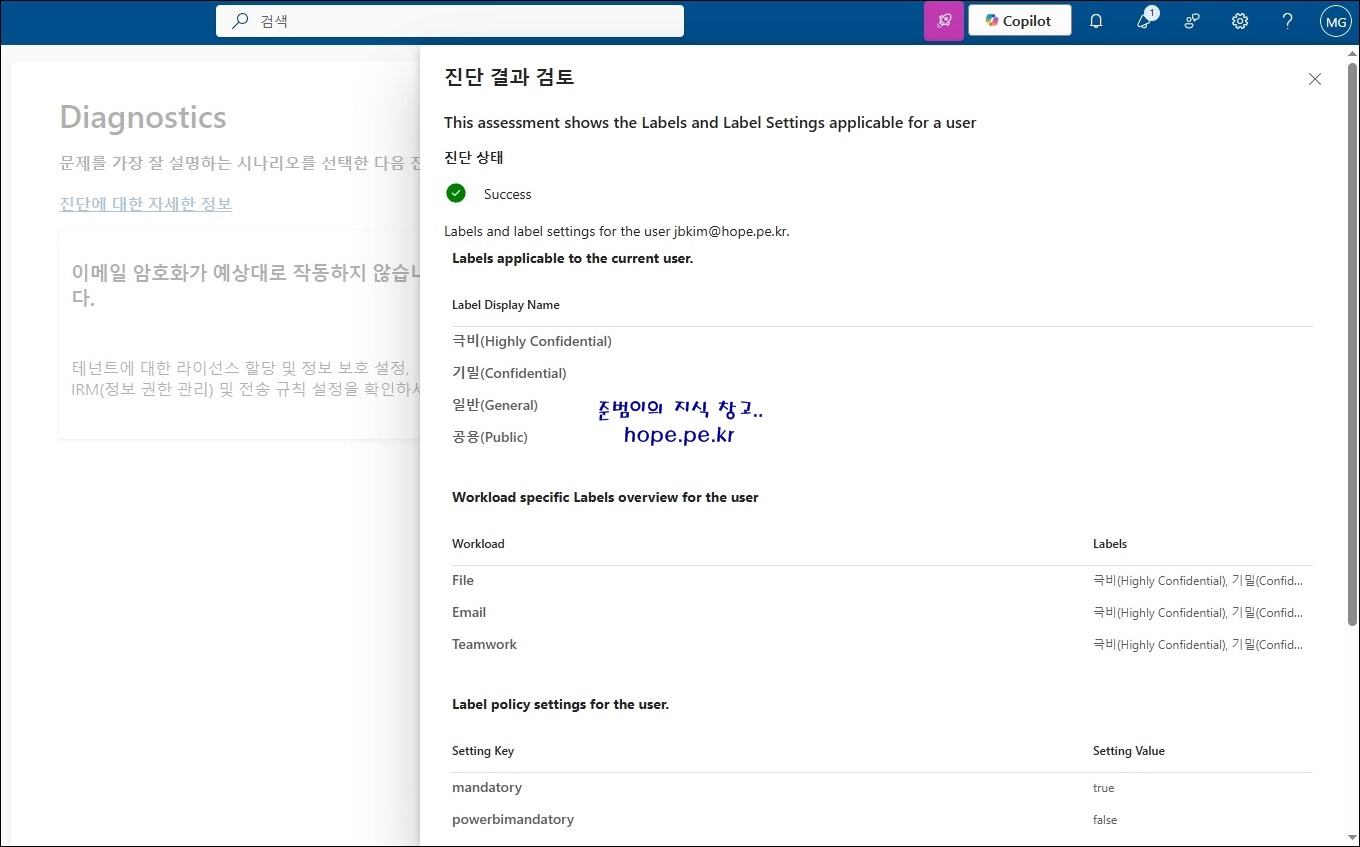Viewport: 1360px width, 847px height.
Task: Click the 진단 상태 heading
Action: coord(474,158)
